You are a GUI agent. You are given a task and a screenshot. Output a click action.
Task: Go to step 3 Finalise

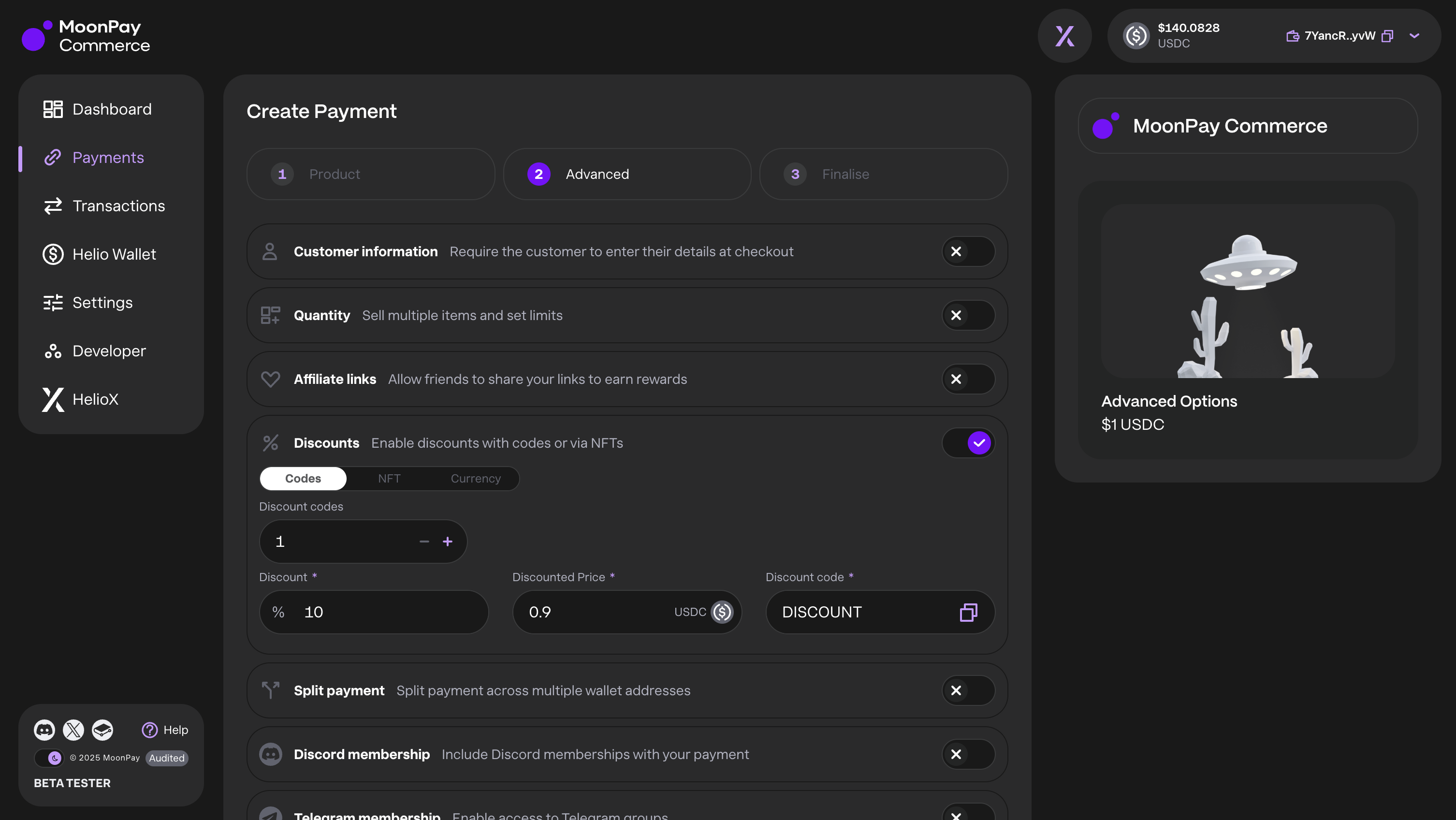(x=883, y=174)
